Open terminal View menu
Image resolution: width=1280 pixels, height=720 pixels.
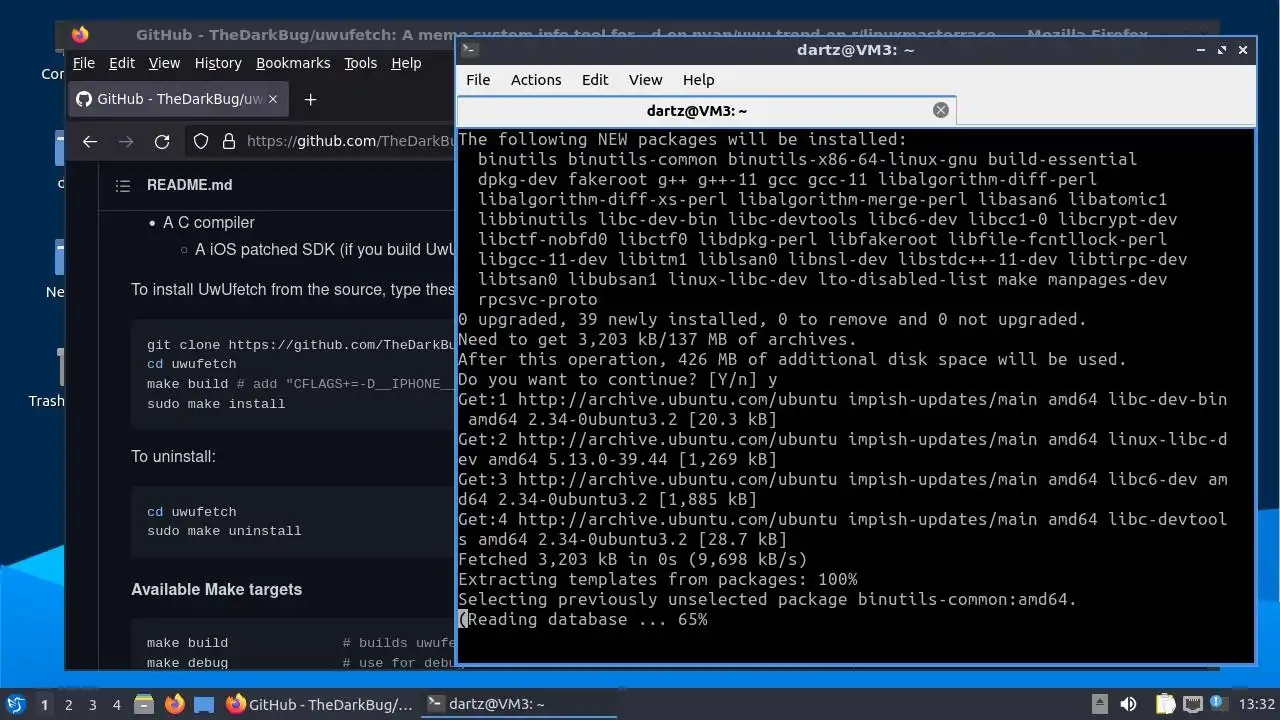pyautogui.click(x=645, y=80)
